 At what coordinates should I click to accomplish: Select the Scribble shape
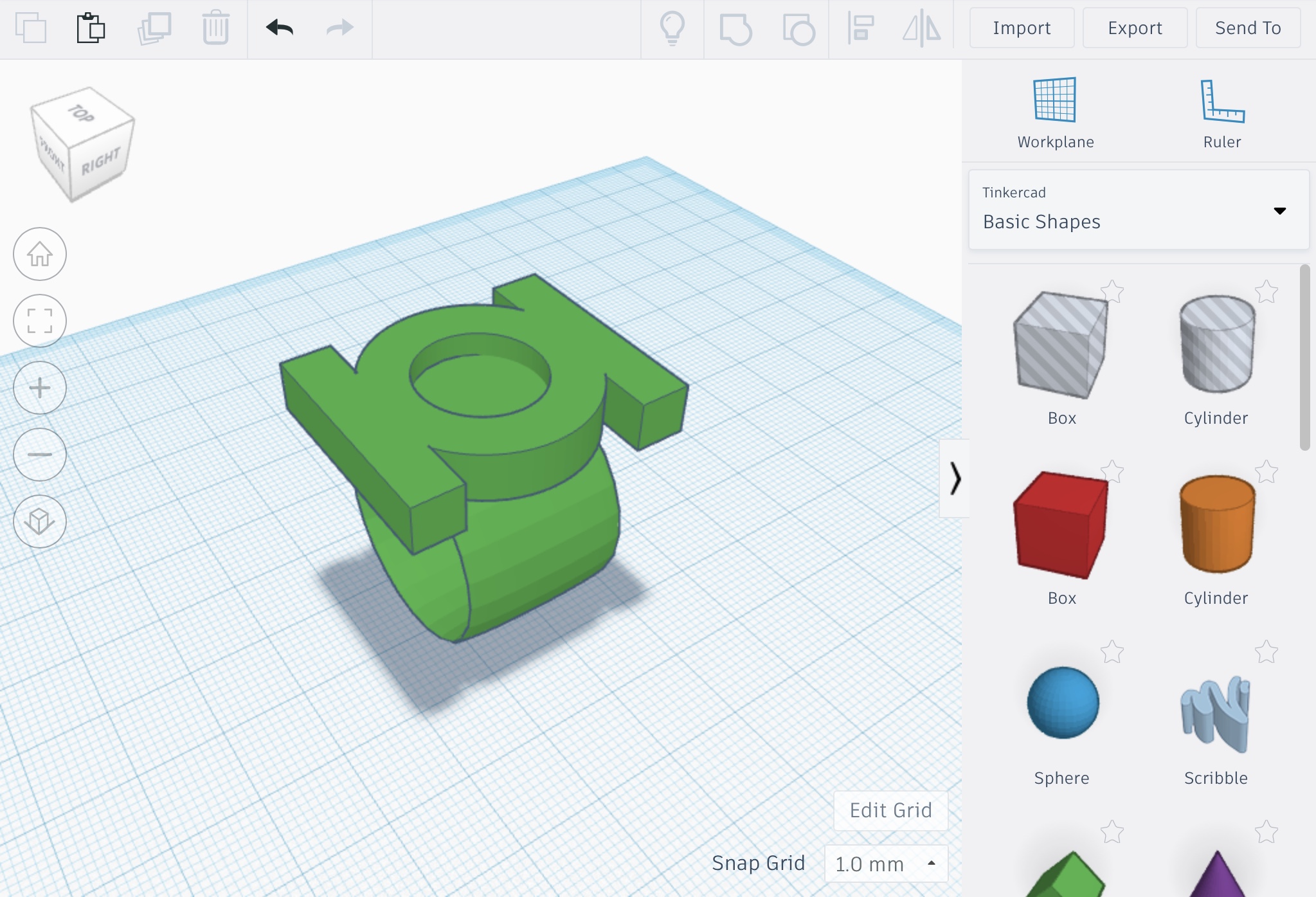point(1215,714)
